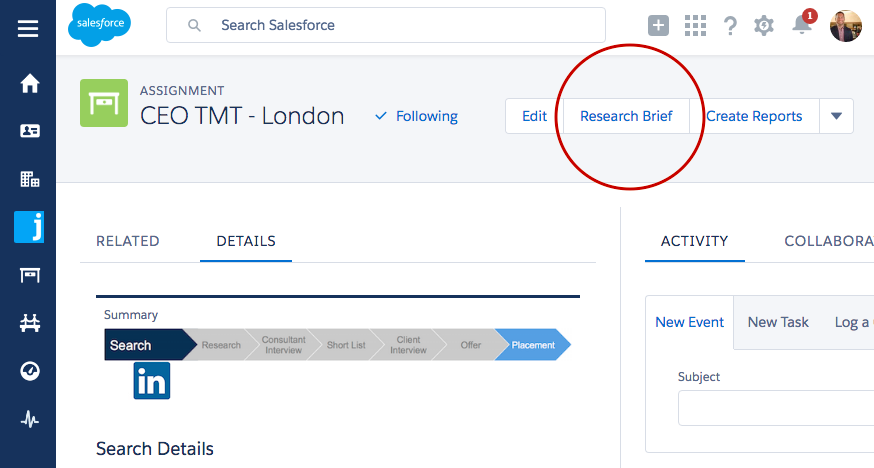Open the pulse activity icon in sidebar

pyautogui.click(x=30, y=419)
